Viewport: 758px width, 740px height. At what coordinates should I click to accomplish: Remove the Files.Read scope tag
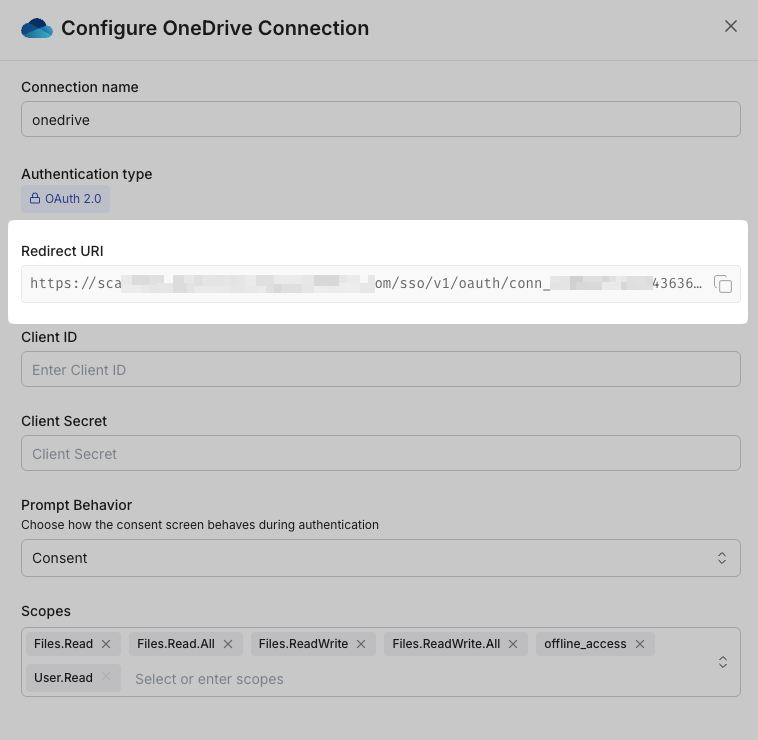click(106, 644)
